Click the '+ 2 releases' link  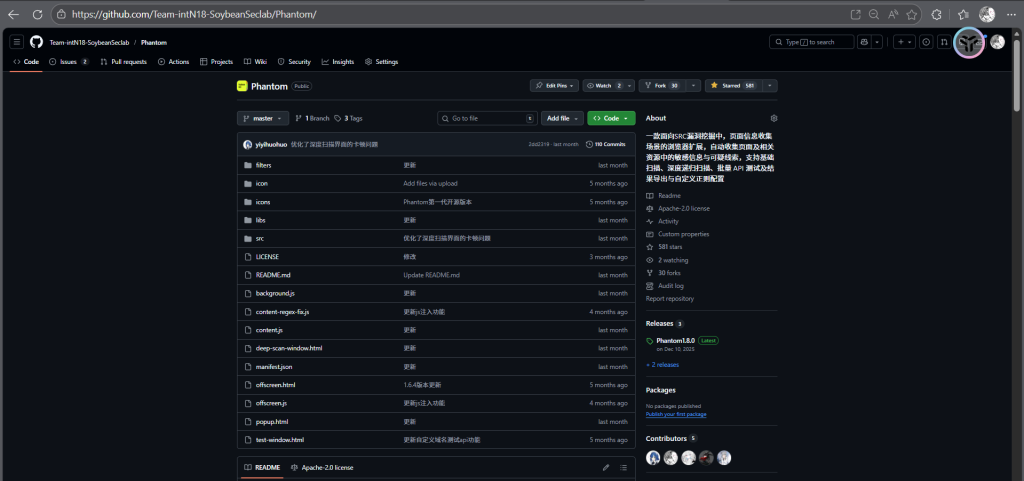[662, 365]
